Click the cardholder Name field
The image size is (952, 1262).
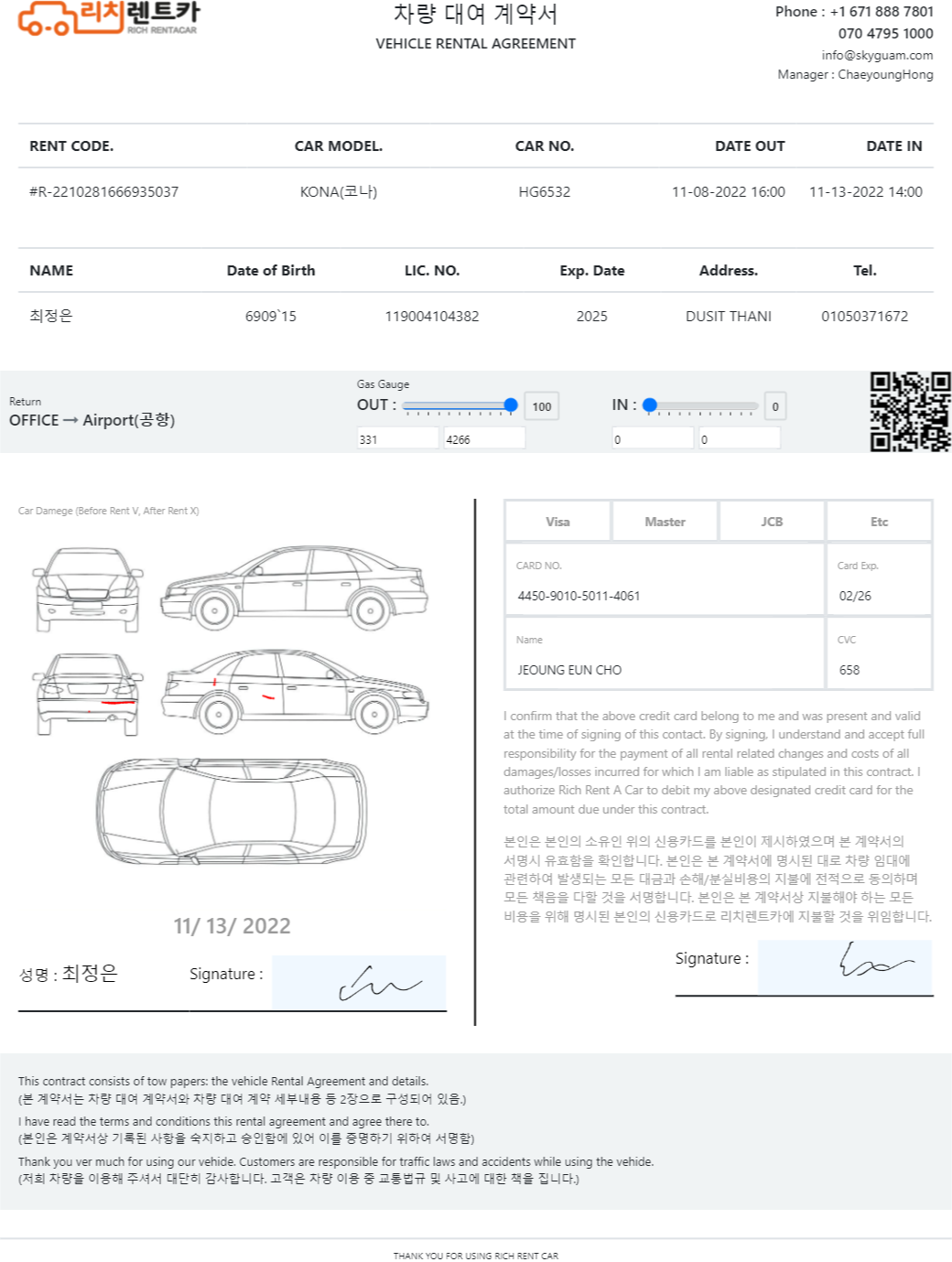click(x=665, y=653)
